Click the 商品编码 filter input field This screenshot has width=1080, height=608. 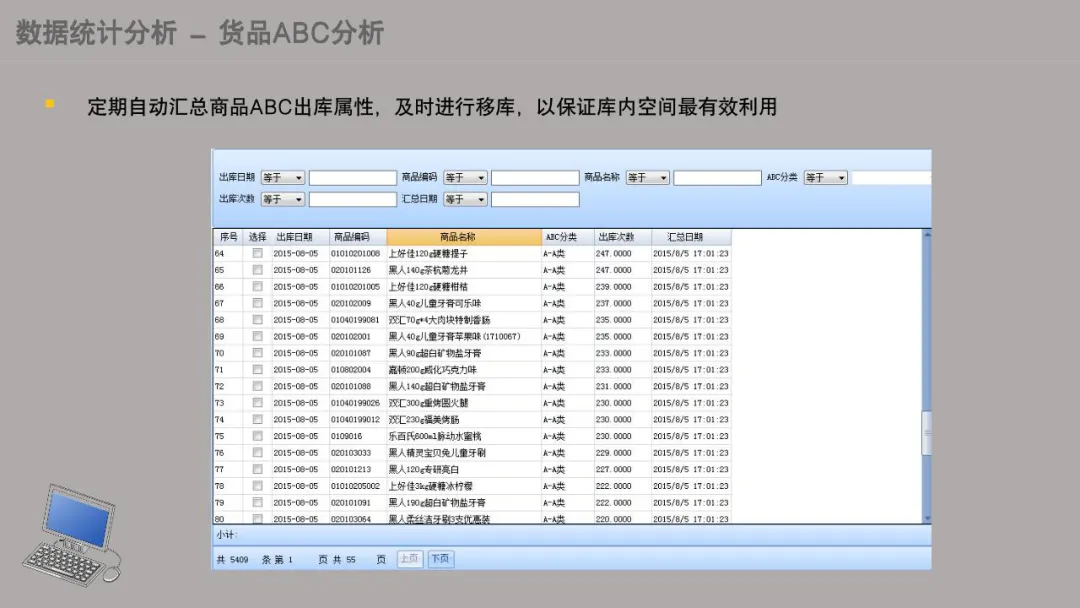click(535, 178)
